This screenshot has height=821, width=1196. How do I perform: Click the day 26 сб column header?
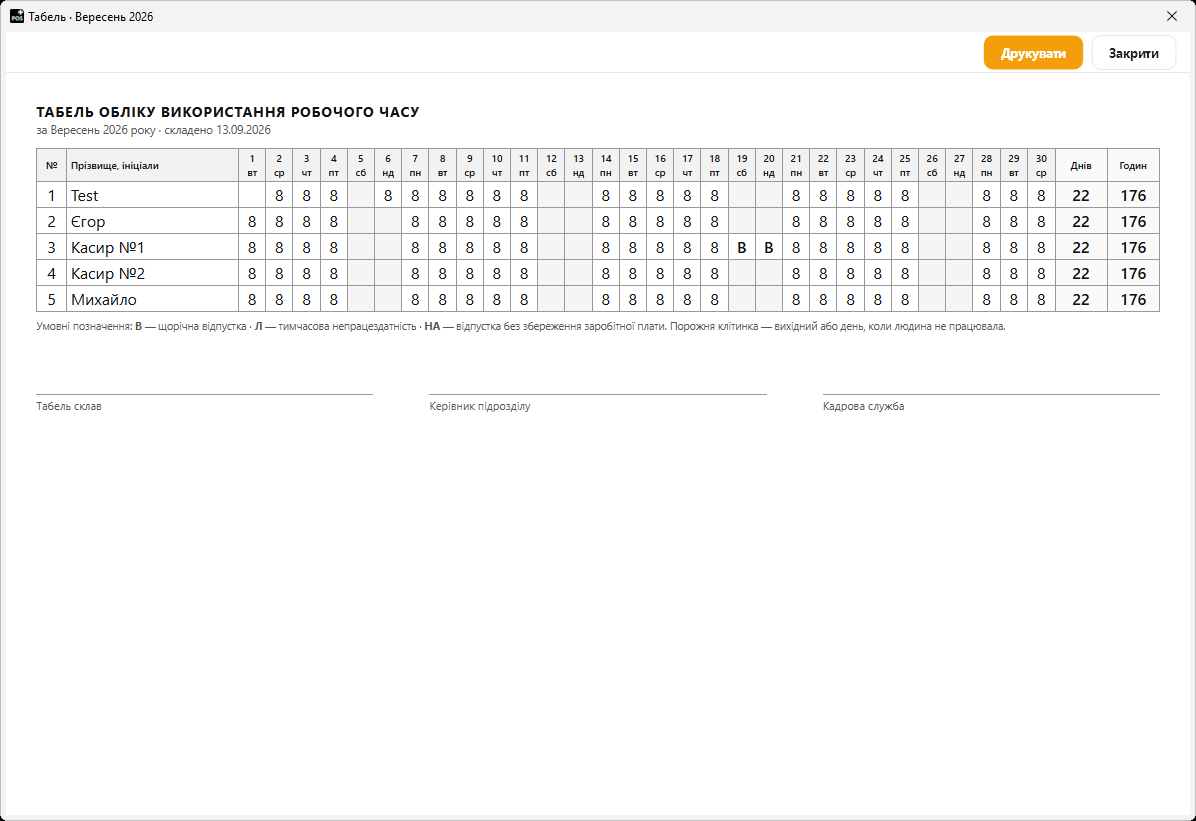(x=932, y=166)
